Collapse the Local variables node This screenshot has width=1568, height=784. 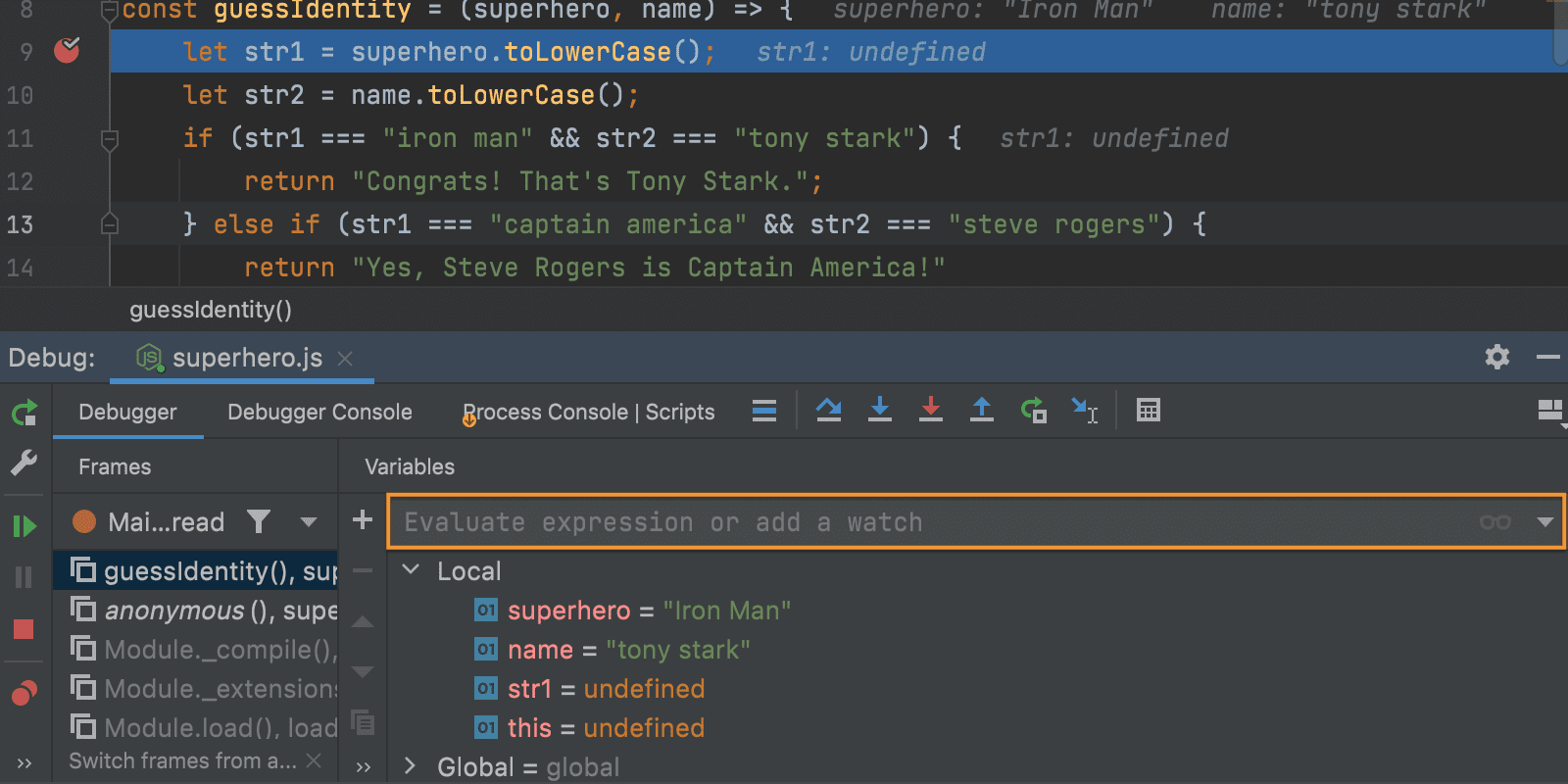[412, 569]
